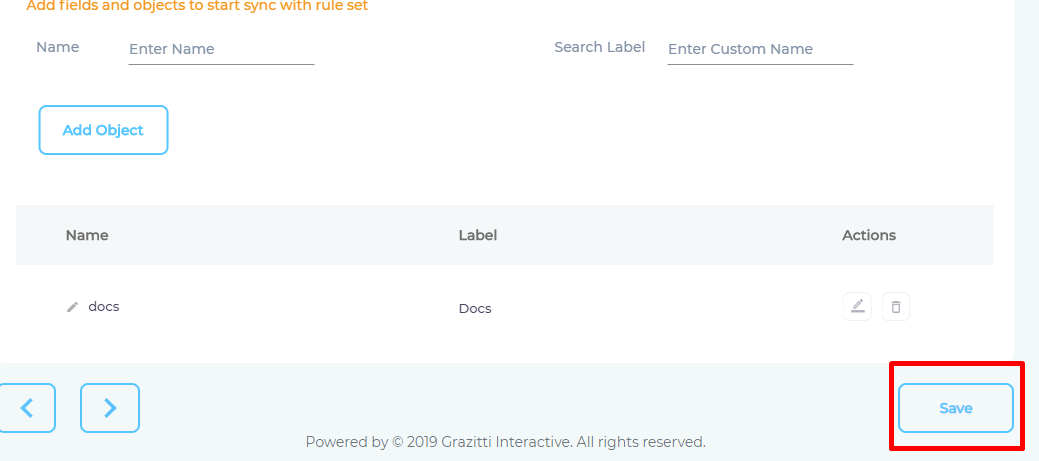Click the Name column header
Viewport: 1039px width, 461px height.
87,235
